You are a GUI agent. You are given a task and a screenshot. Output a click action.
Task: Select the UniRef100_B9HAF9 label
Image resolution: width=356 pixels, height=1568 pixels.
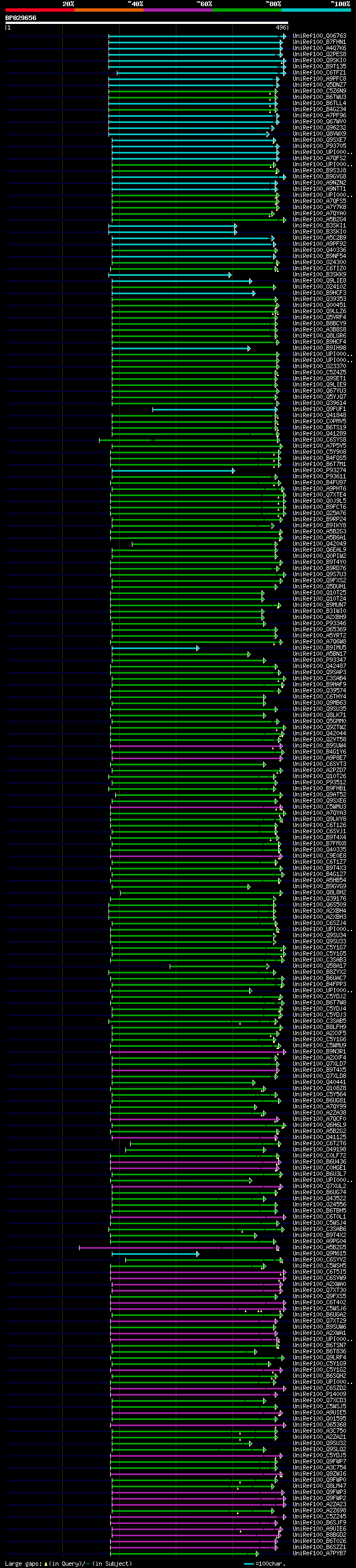coord(319,684)
